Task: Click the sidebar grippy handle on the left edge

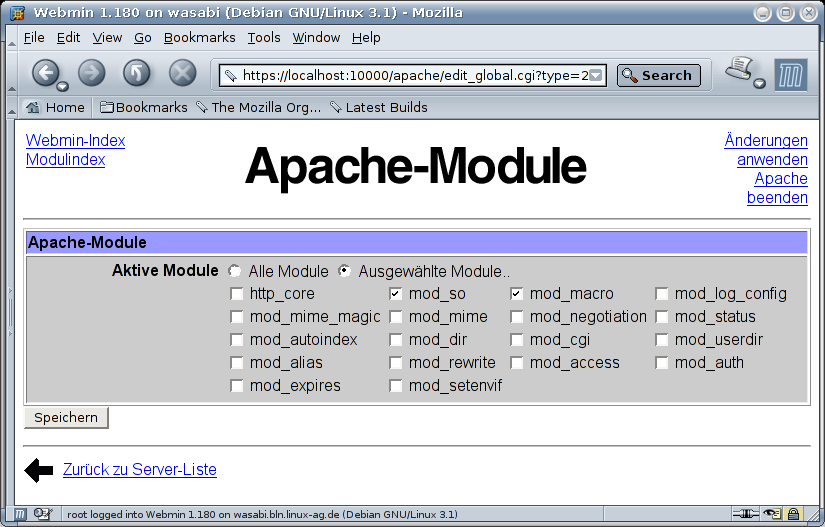Action: click(x=10, y=312)
